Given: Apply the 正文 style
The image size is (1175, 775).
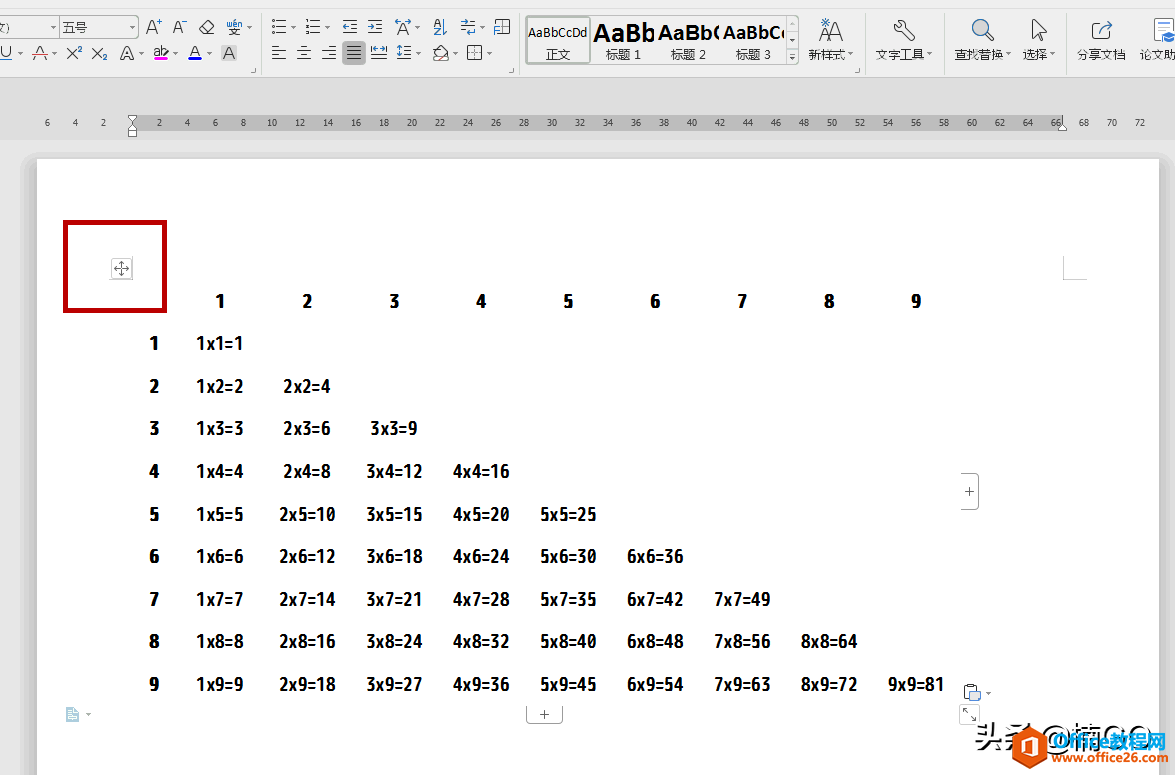Looking at the screenshot, I should click(x=558, y=40).
